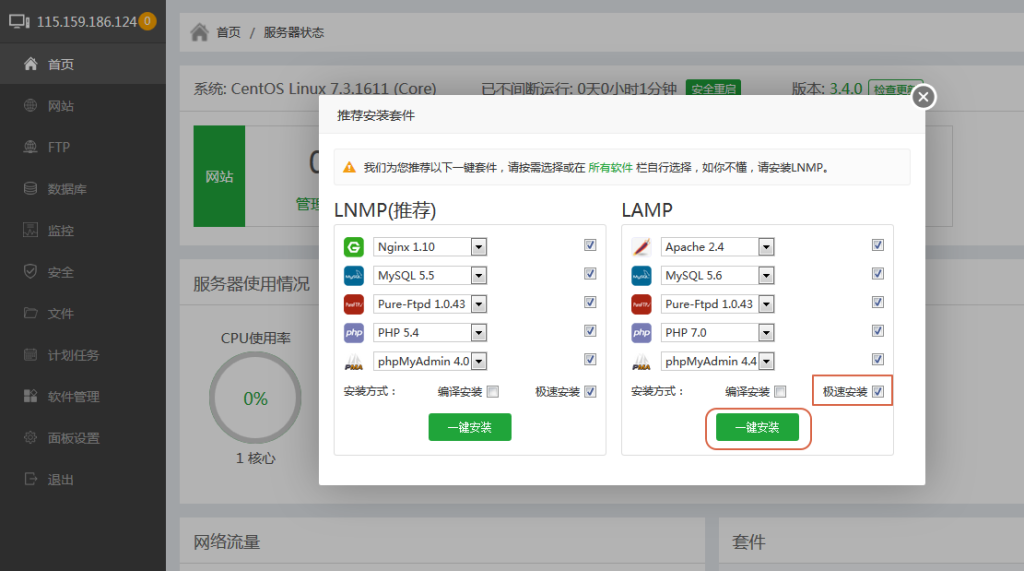Click the MySQL icon beside MySQL 5.5
Image resolution: width=1024 pixels, height=571 pixels.
pyautogui.click(x=353, y=275)
